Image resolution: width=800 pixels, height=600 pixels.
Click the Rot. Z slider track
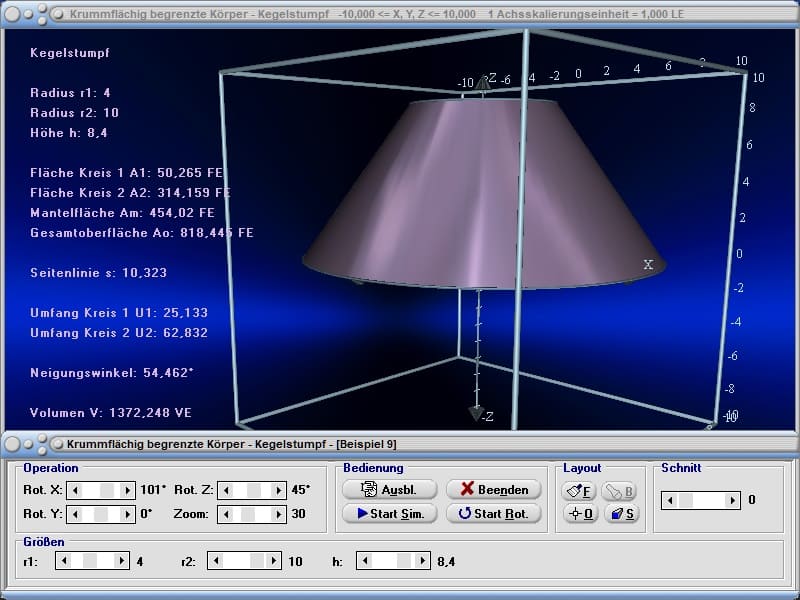click(252, 490)
